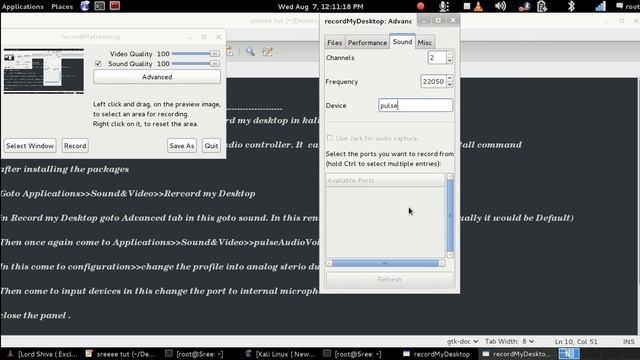This screenshot has width=640, height=360.
Task: Switch to the Files tab
Action: click(x=335, y=42)
